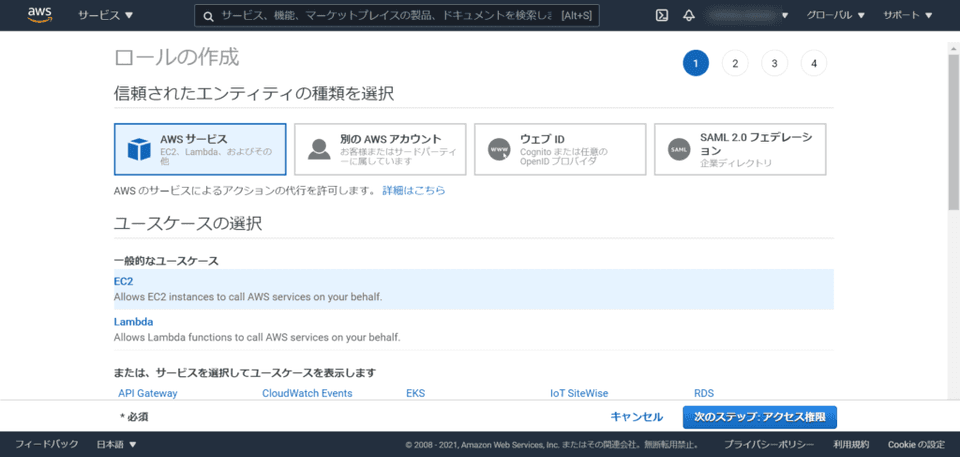Viewport: 960px width, 457px height.
Task: Click the AWS logo in header
Action: click(40, 15)
